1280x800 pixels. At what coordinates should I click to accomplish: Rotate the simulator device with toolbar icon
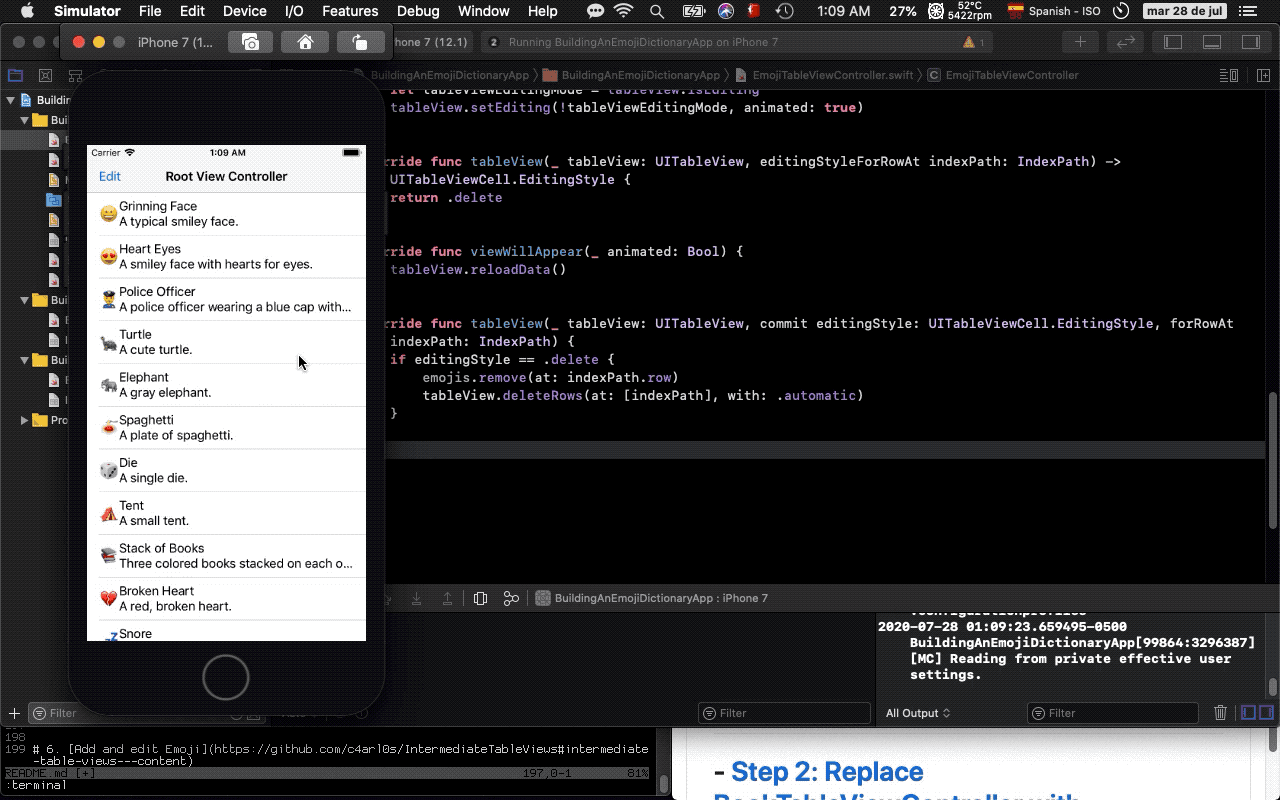[359, 43]
